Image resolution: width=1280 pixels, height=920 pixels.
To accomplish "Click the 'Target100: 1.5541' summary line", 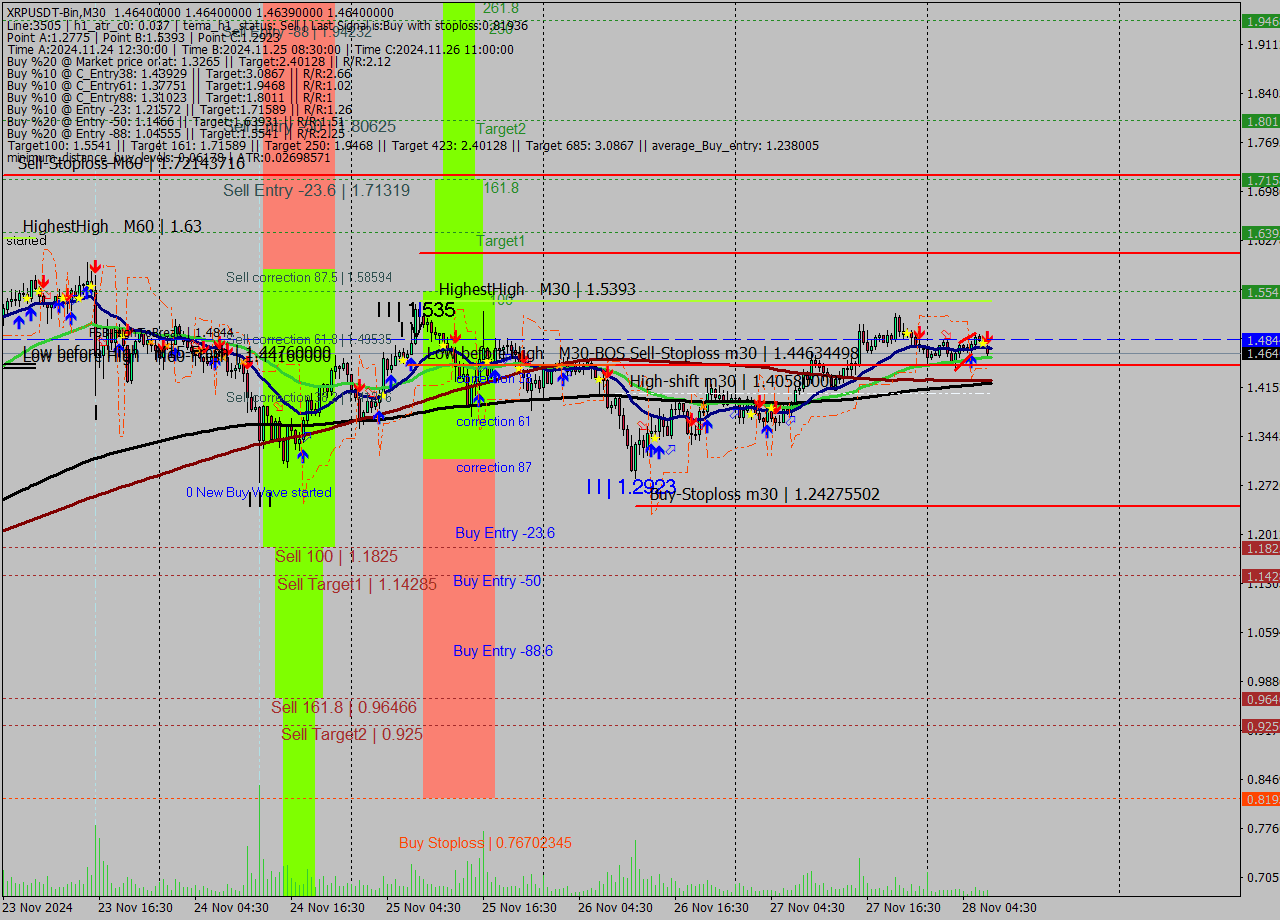I will pyautogui.click(x=412, y=146).
